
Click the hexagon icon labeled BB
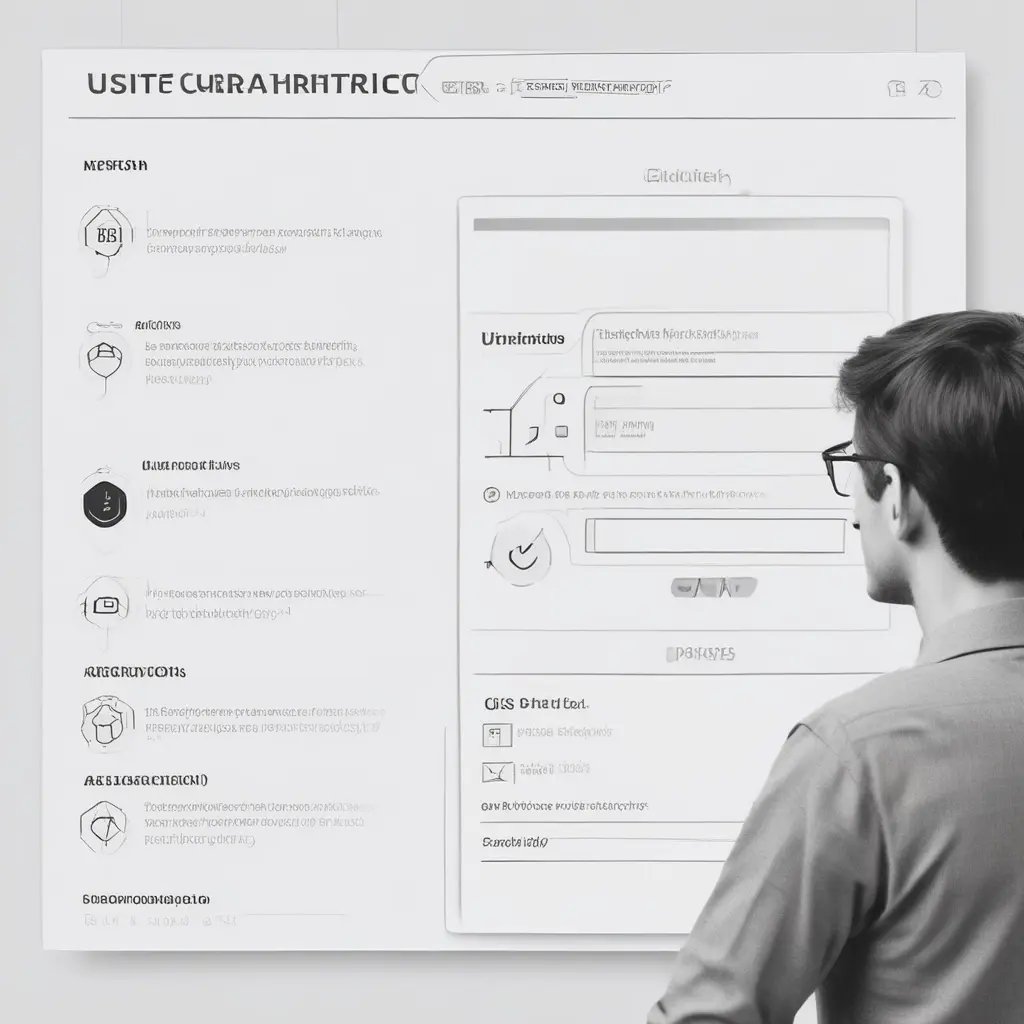pyautogui.click(x=104, y=237)
